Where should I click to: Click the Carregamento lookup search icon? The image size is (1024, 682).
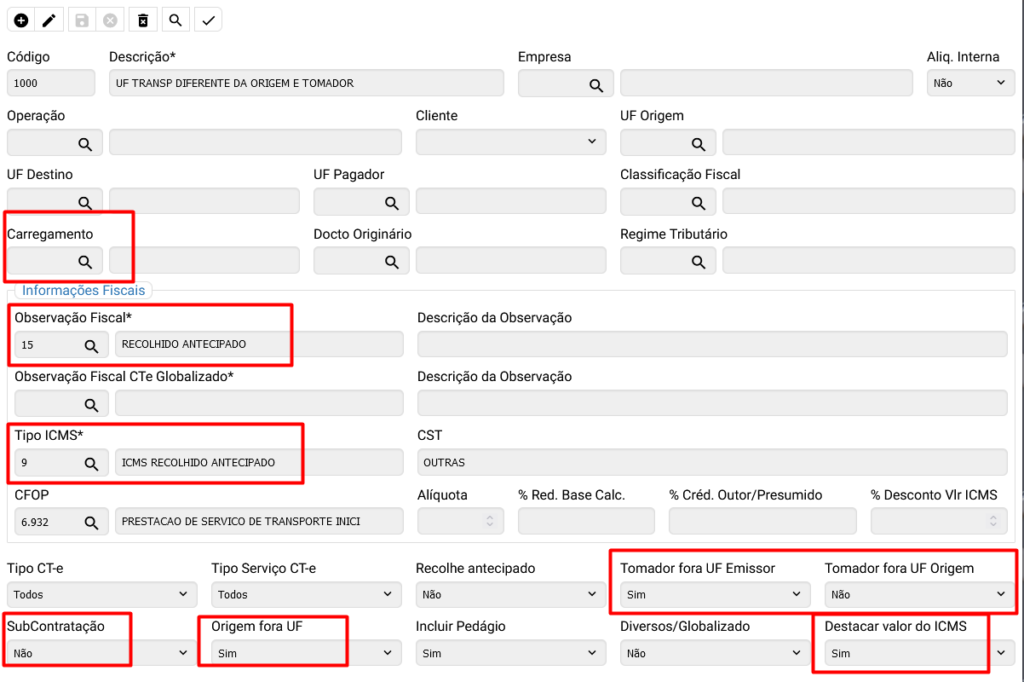(x=85, y=262)
